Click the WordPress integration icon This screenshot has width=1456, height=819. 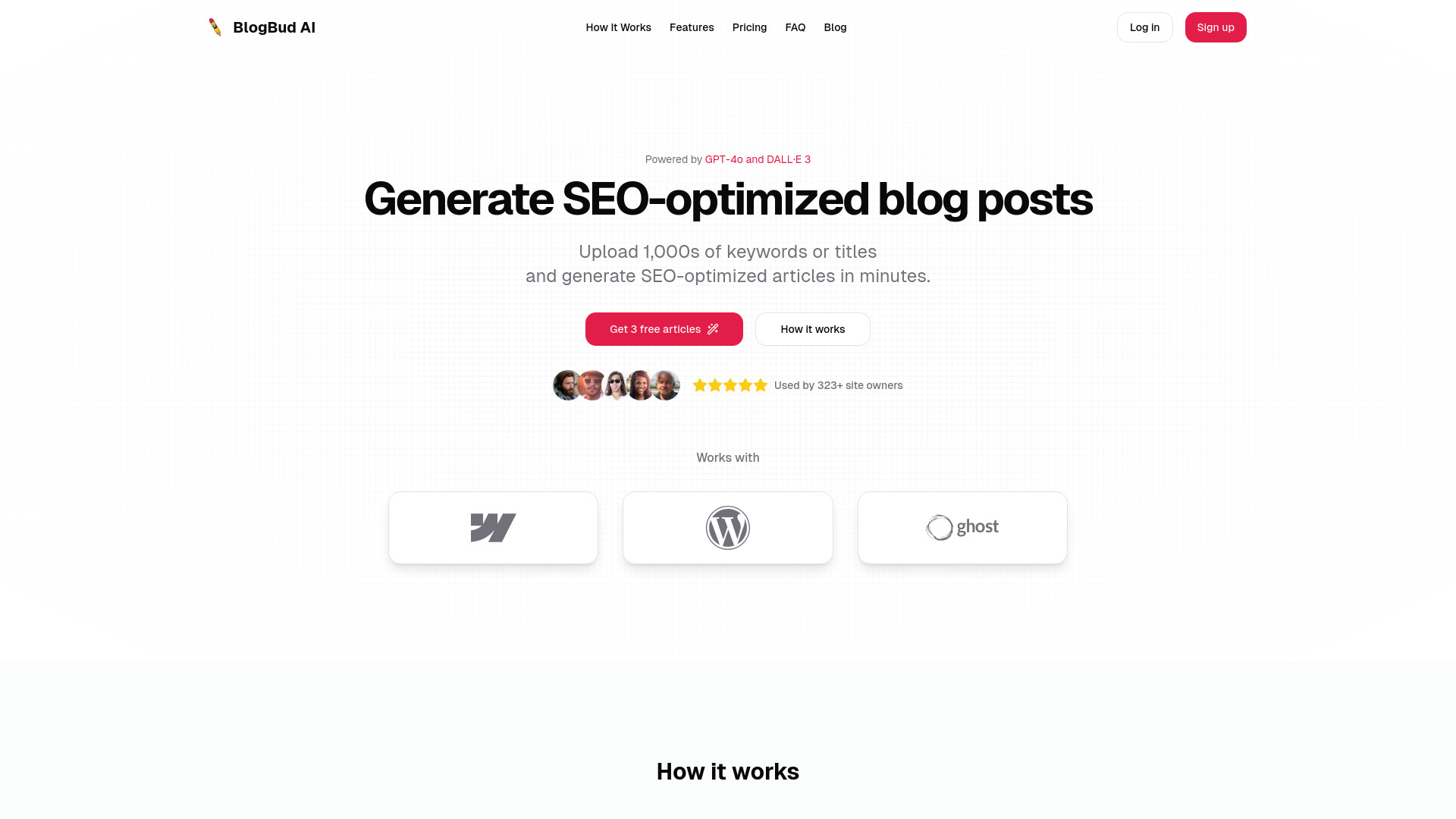click(727, 527)
